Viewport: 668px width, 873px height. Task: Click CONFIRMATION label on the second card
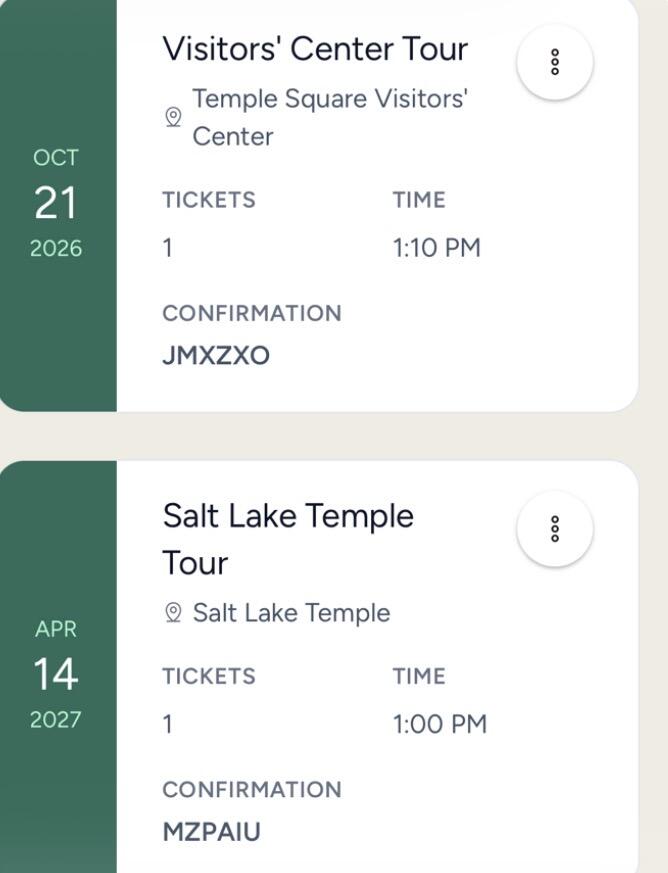(x=252, y=790)
